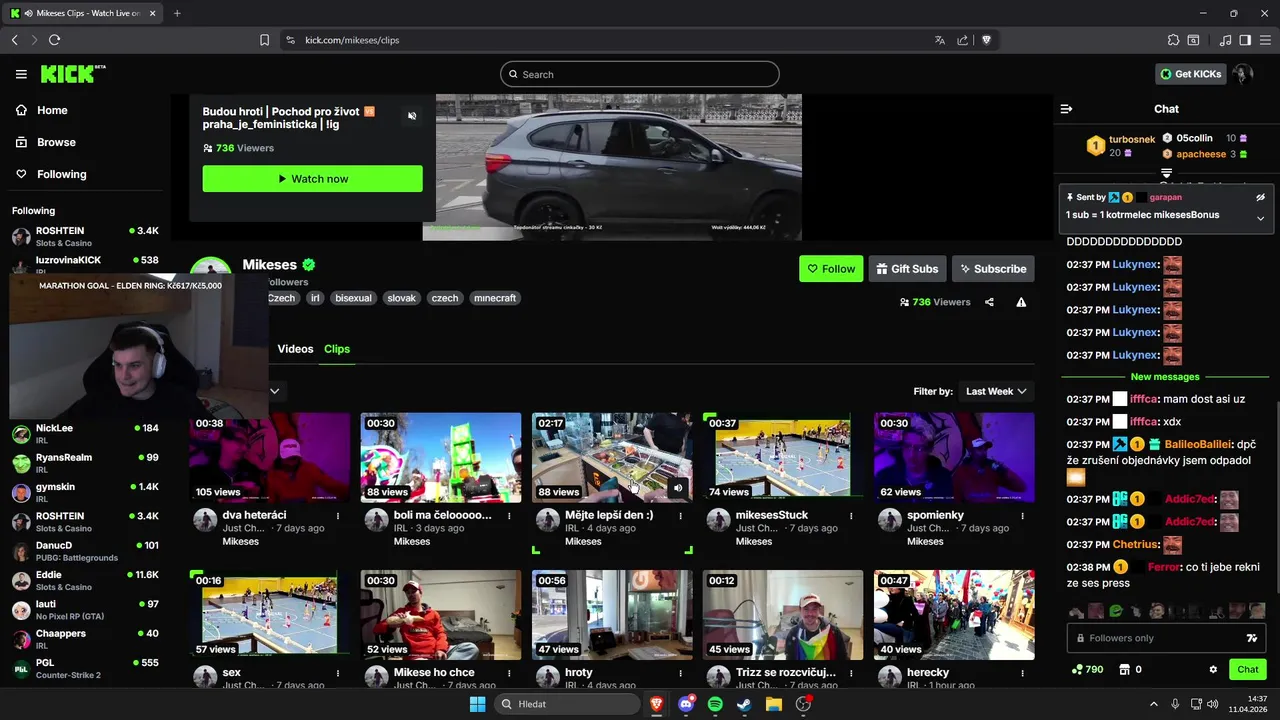
Task: Open the Kick hamburger sidebar menu
Action: tap(21, 74)
